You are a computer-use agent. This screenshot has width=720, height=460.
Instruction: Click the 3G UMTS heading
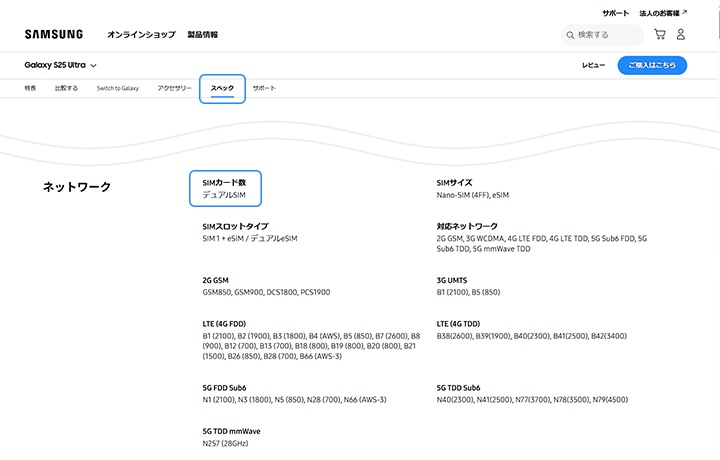point(452,280)
